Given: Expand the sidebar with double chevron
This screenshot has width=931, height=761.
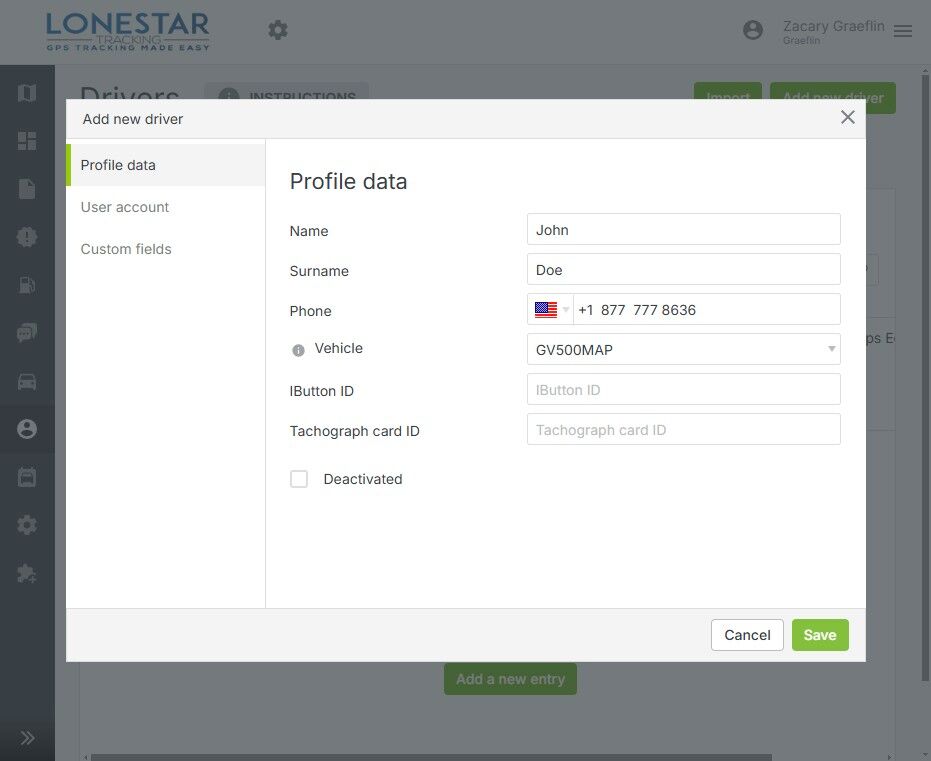Looking at the screenshot, I should coord(27,738).
